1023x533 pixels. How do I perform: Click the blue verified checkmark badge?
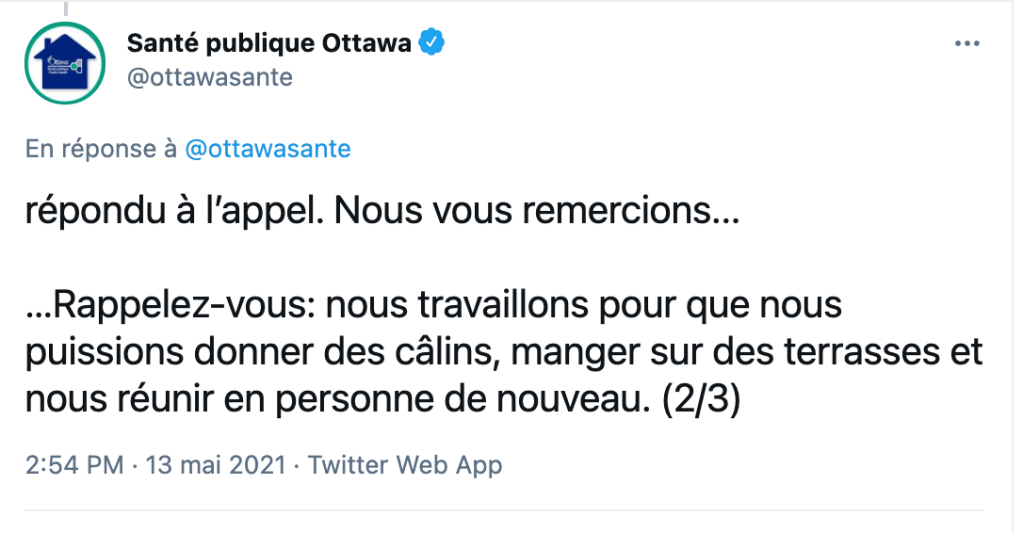[x=432, y=44]
